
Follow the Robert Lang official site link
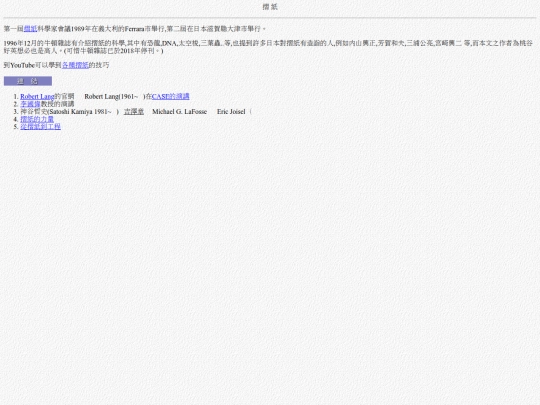[x=38, y=96]
